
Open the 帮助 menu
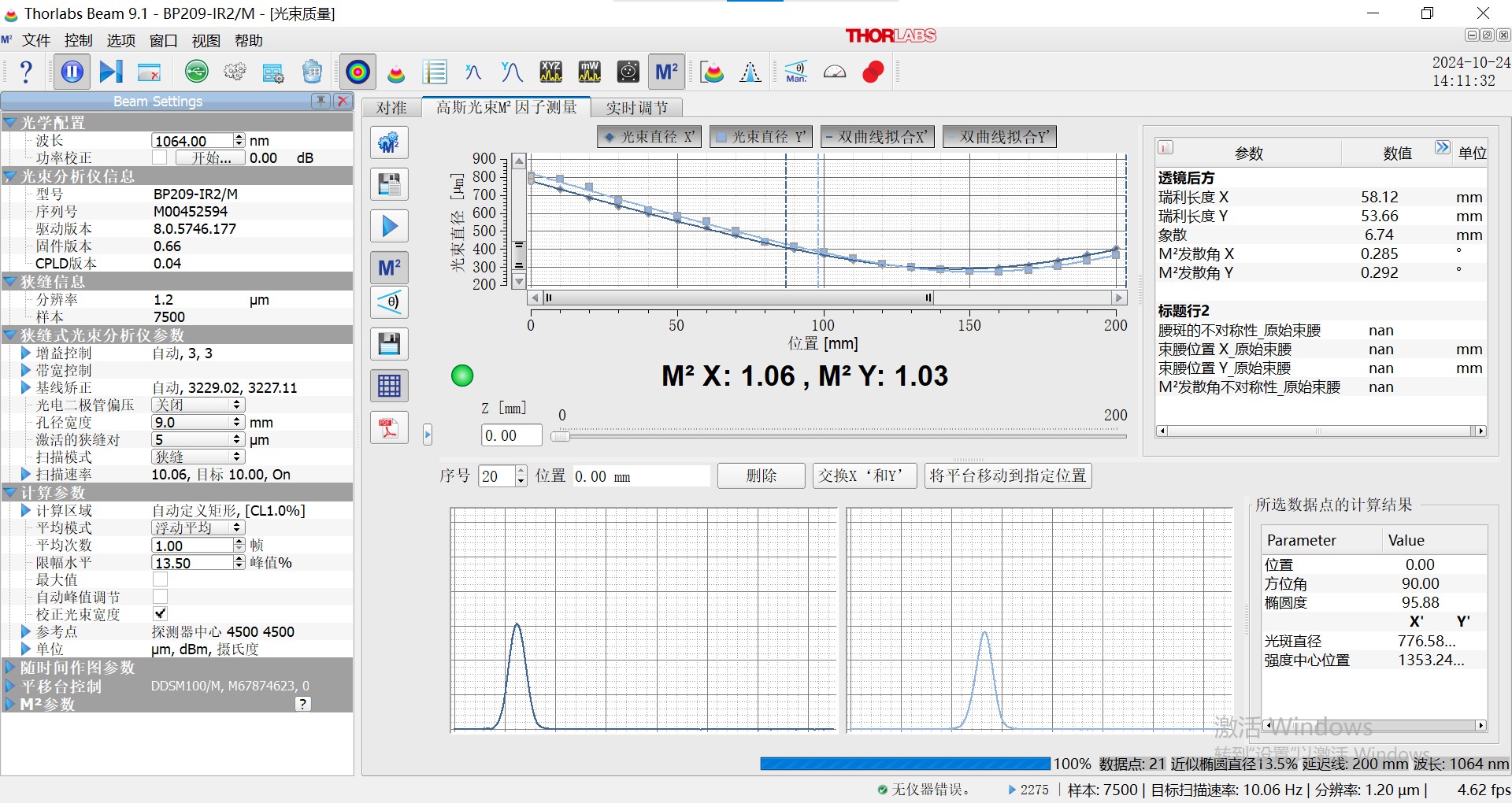[x=249, y=41]
